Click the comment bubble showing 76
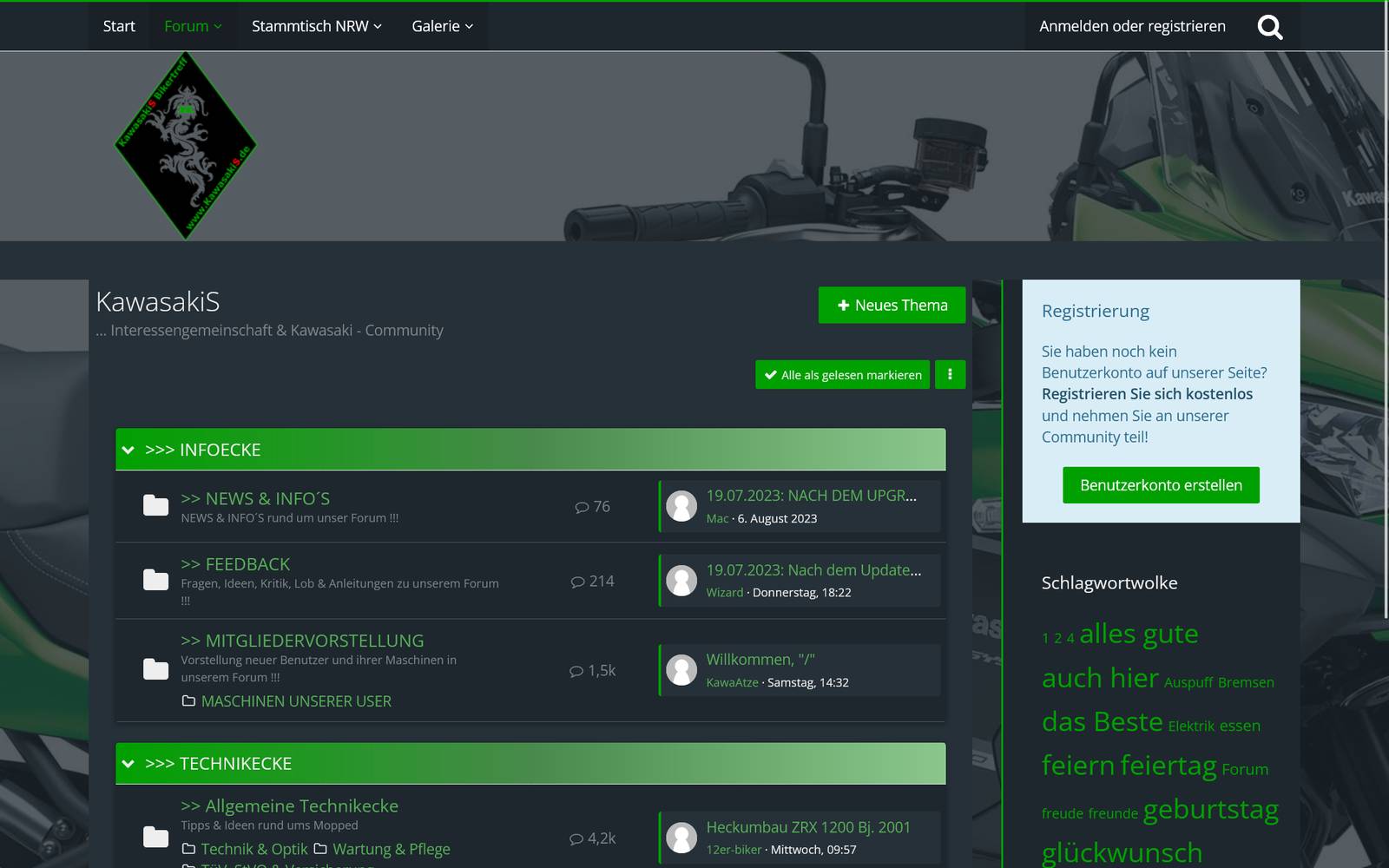The height and width of the screenshot is (868, 1389). 582,507
